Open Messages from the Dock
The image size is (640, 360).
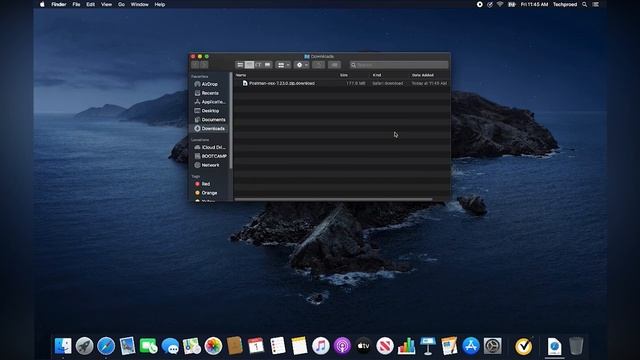click(x=170, y=346)
